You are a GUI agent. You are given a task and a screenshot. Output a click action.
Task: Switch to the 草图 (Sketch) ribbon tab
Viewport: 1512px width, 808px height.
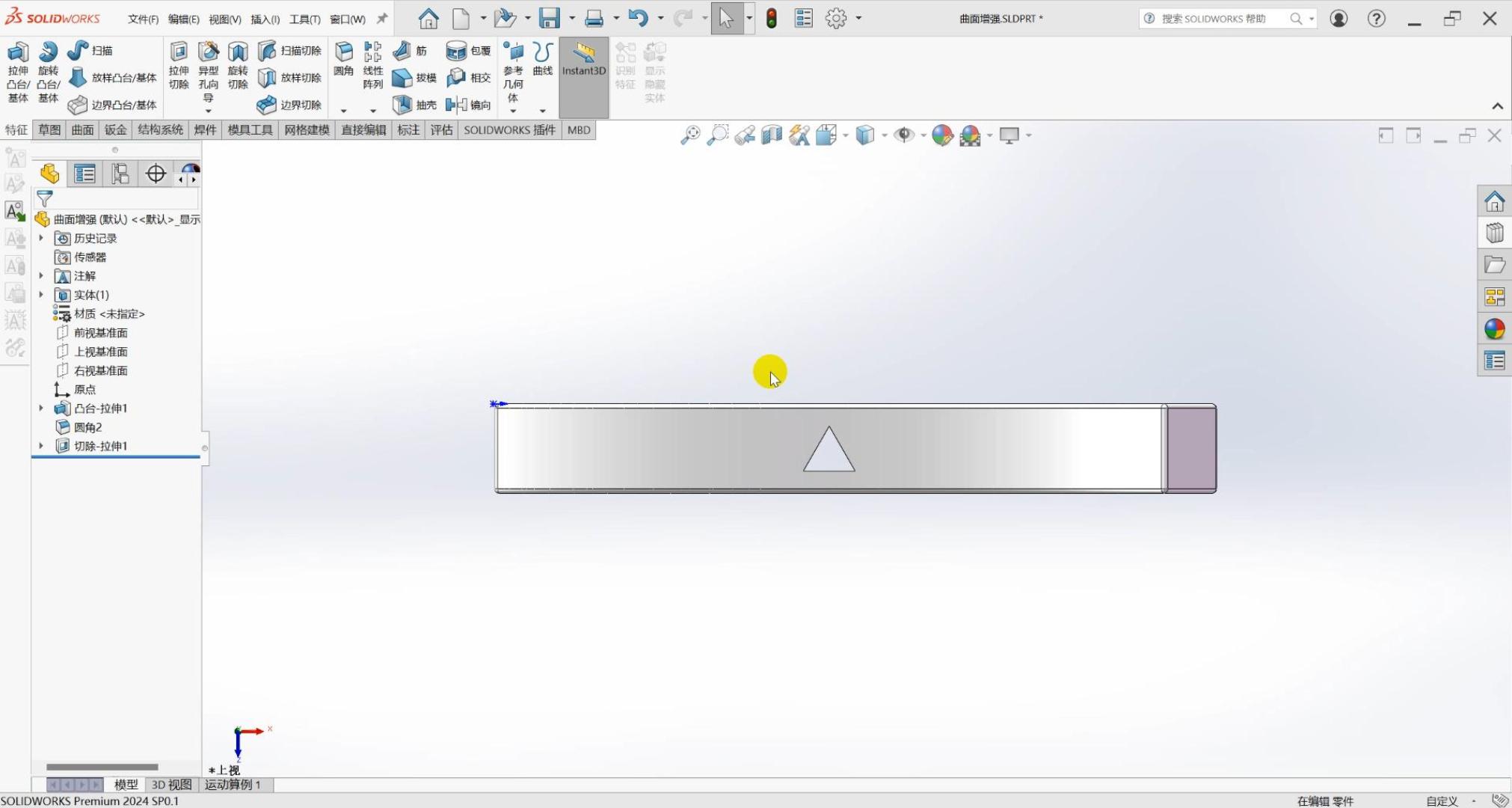49,130
